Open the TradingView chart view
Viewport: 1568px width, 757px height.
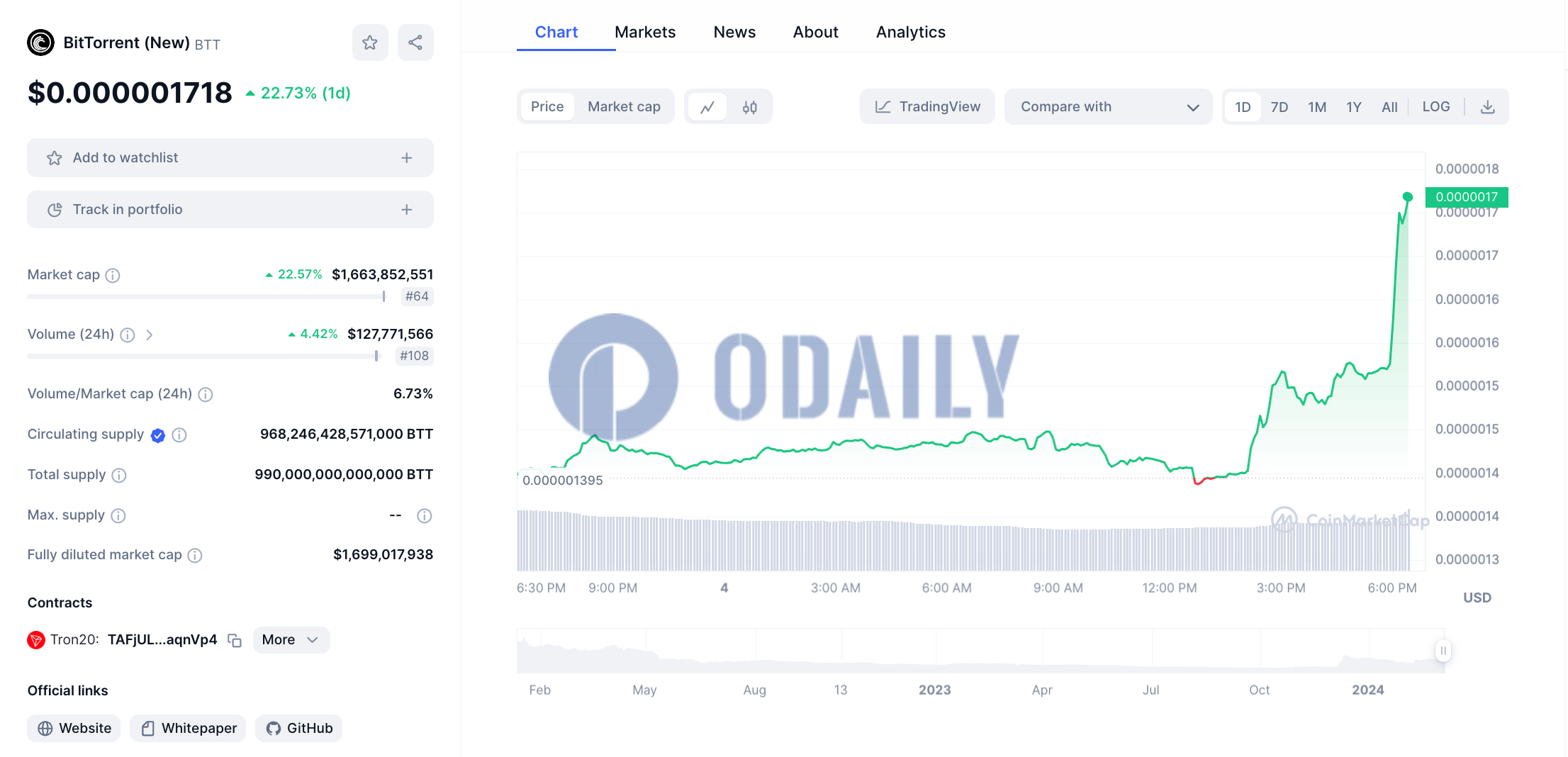tap(926, 106)
